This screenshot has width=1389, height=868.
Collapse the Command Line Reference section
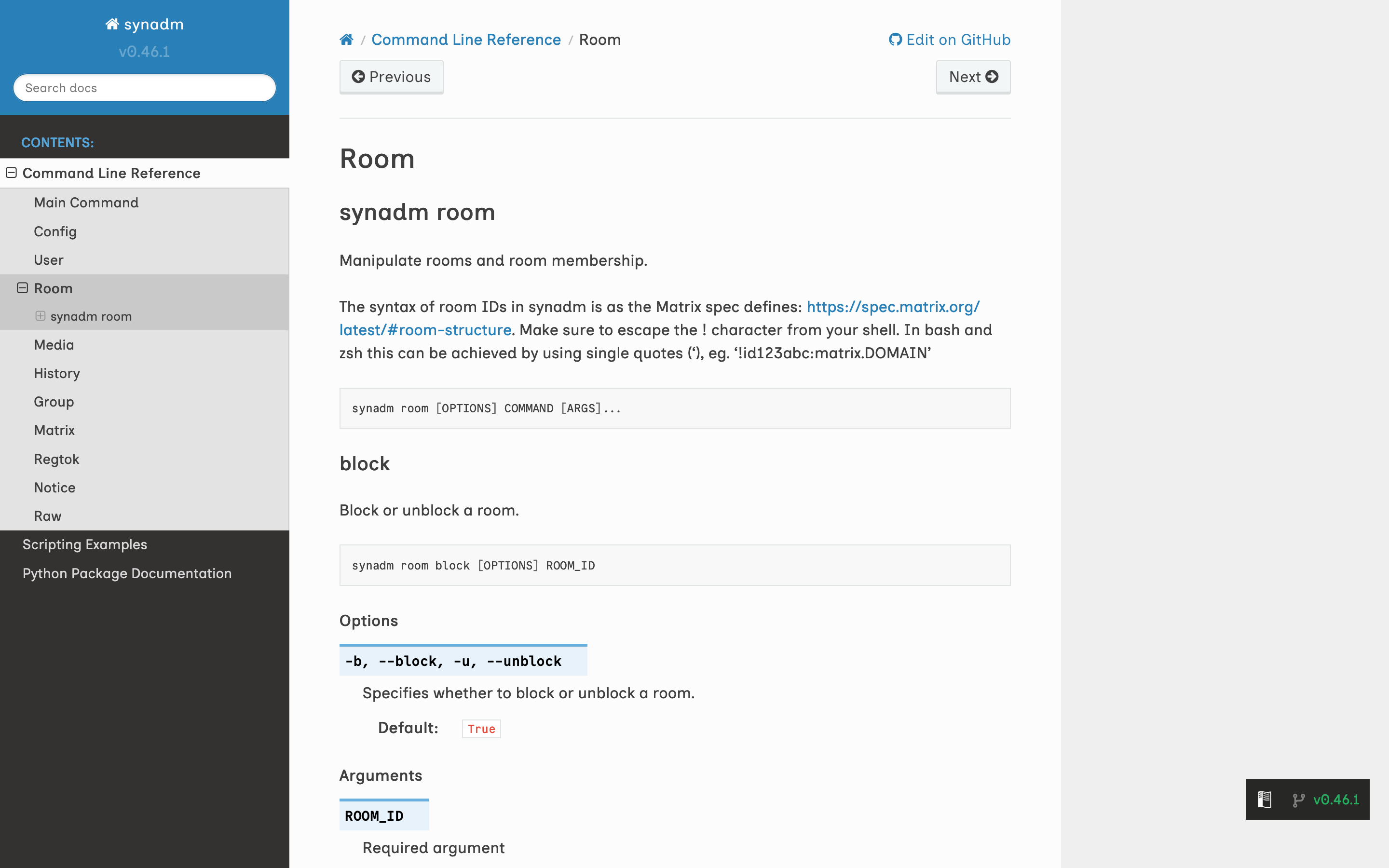[x=12, y=173]
